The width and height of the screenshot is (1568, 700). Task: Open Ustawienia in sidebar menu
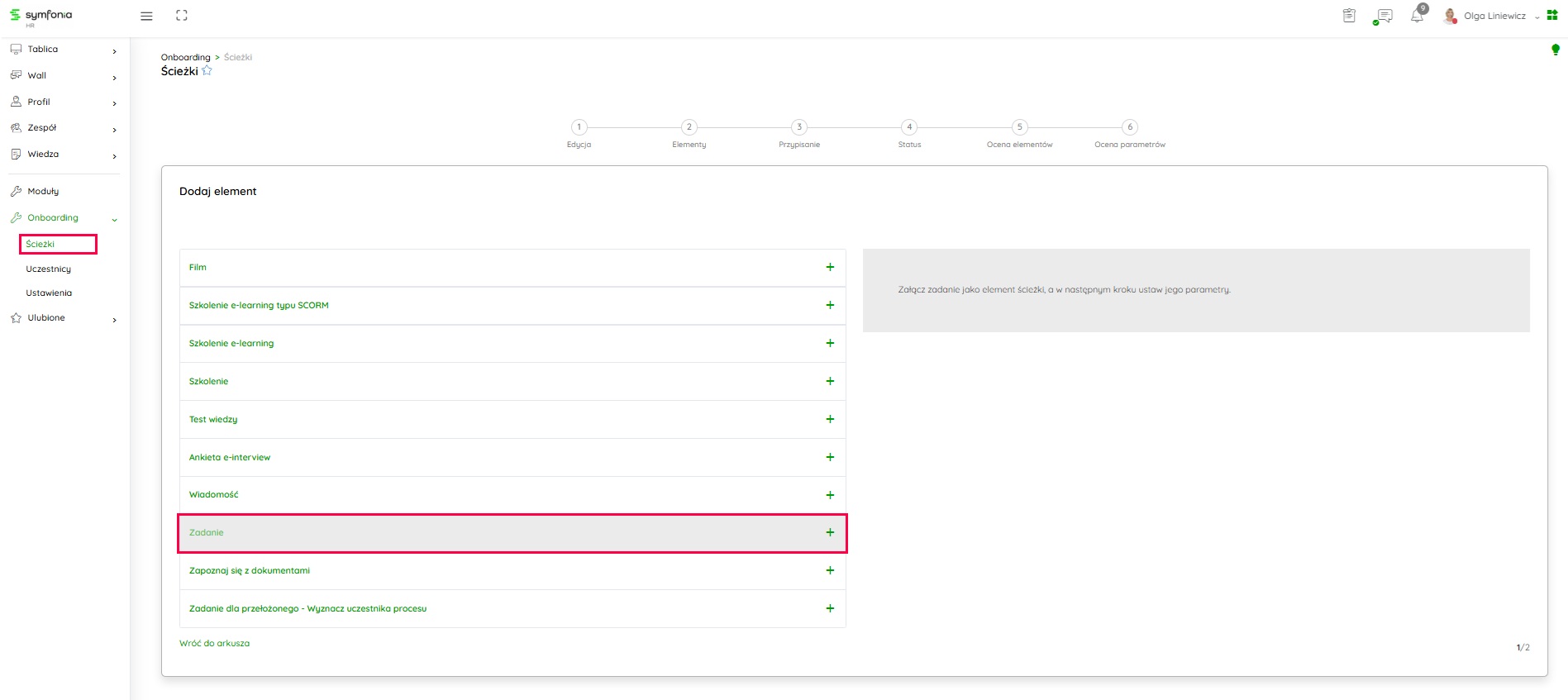point(49,293)
